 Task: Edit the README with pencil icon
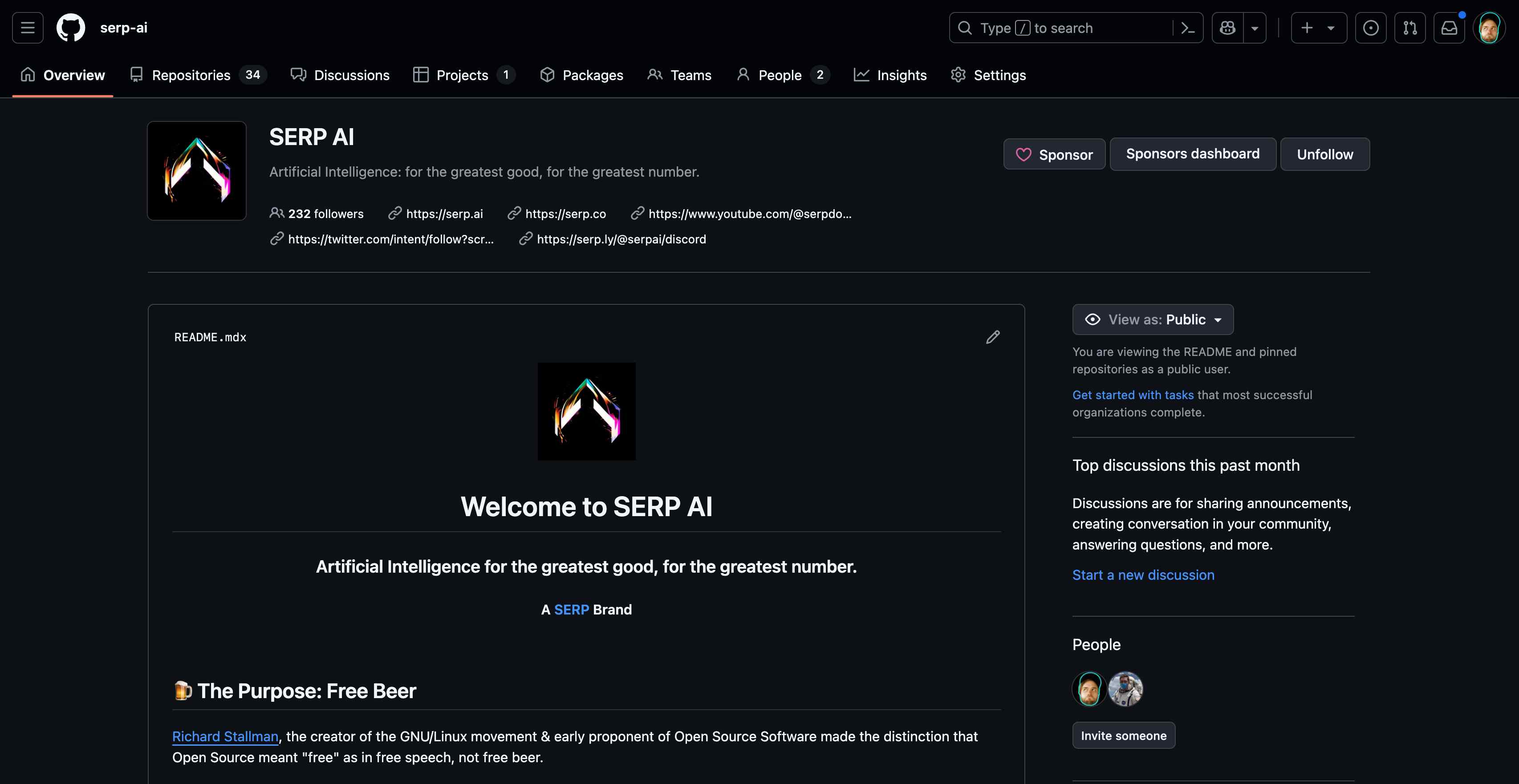click(993, 337)
